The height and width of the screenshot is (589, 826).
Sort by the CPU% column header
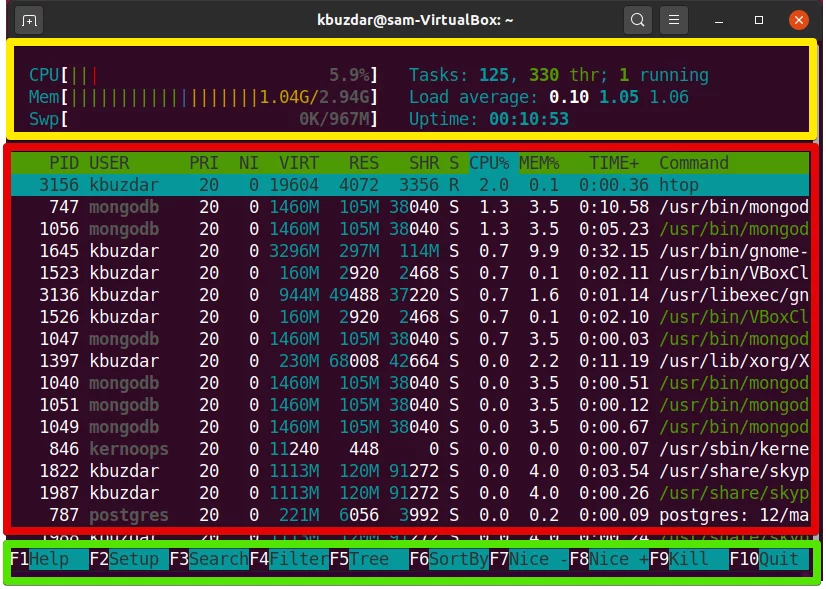[489, 163]
